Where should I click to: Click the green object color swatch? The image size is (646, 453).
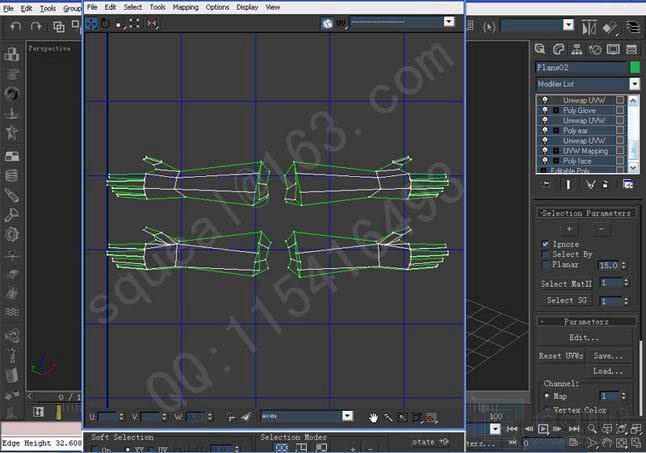tap(635, 67)
